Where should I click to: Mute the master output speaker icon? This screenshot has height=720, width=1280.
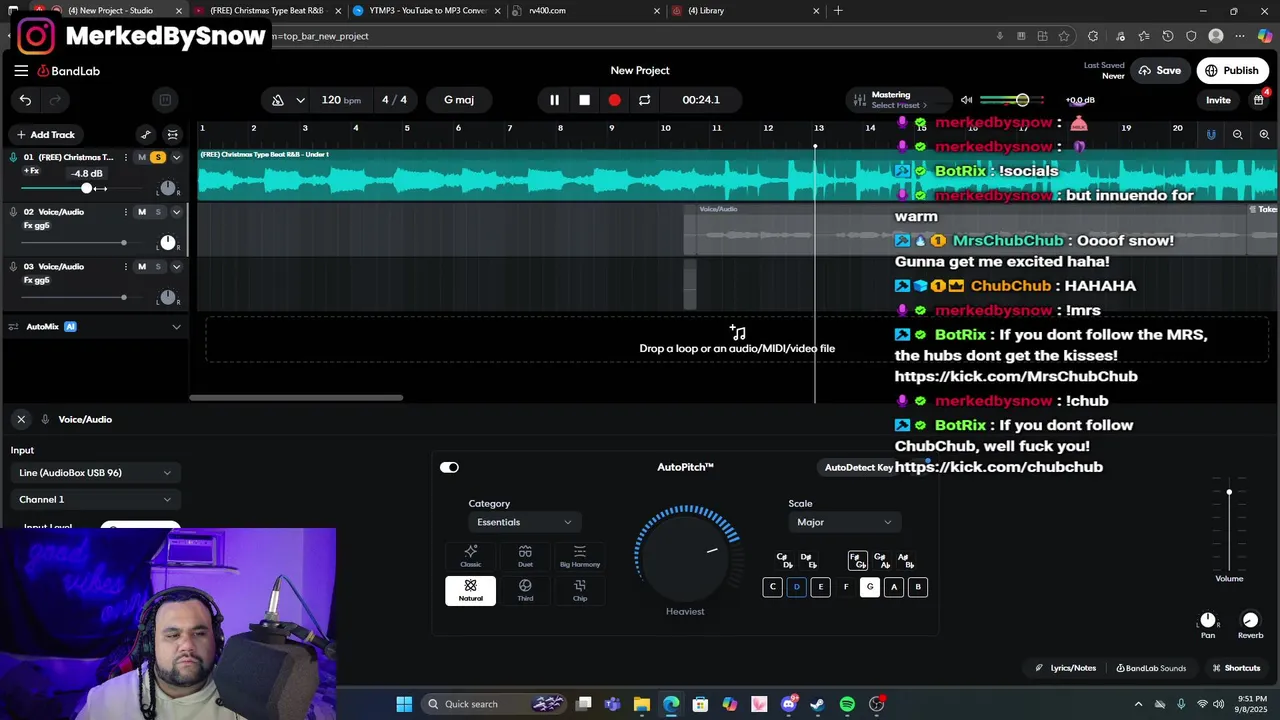click(x=966, y=100)
